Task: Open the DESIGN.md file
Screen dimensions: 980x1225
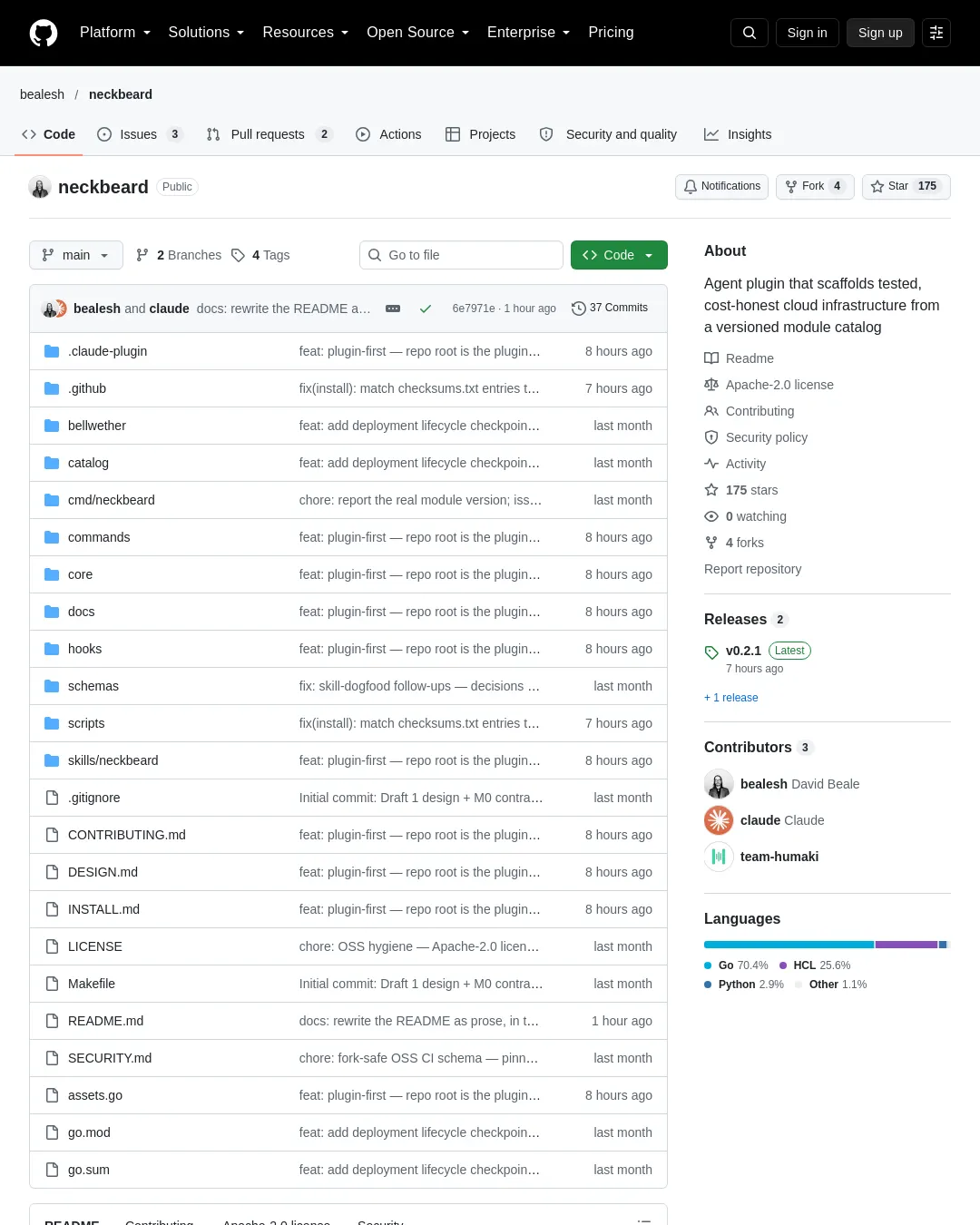Action: [x=103, y=872]
